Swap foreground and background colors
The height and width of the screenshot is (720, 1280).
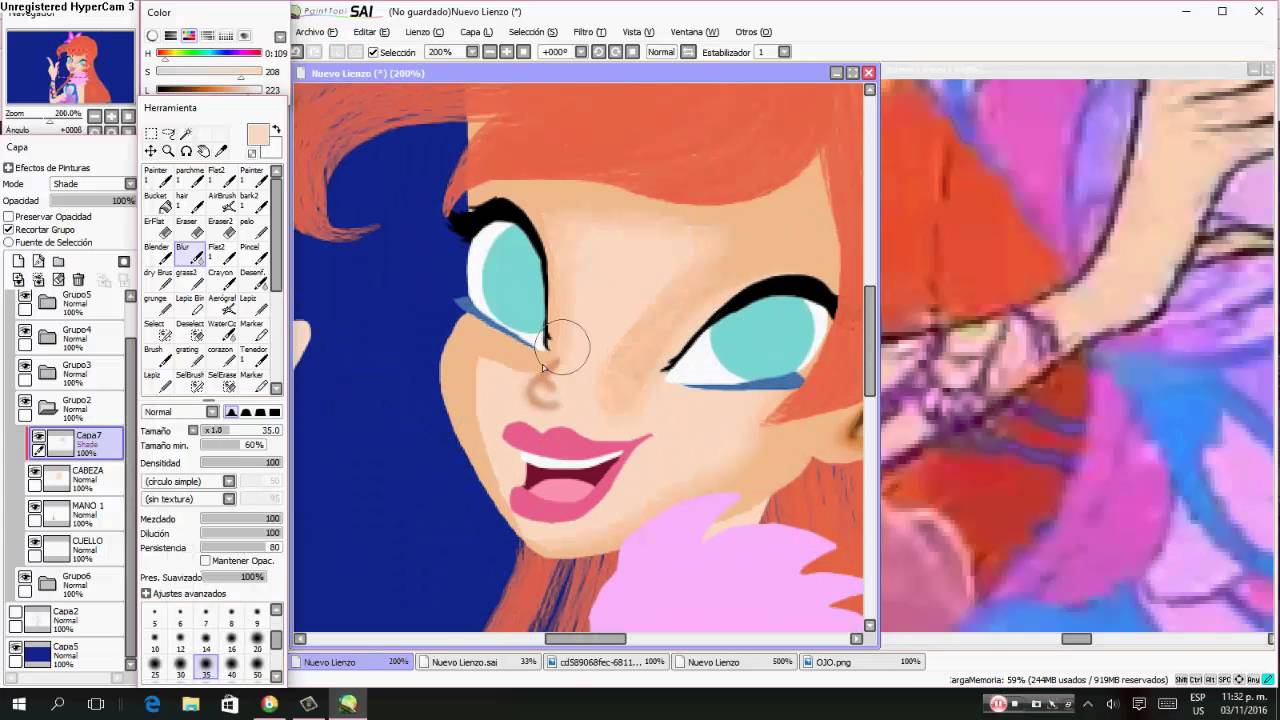pos(276,130)
